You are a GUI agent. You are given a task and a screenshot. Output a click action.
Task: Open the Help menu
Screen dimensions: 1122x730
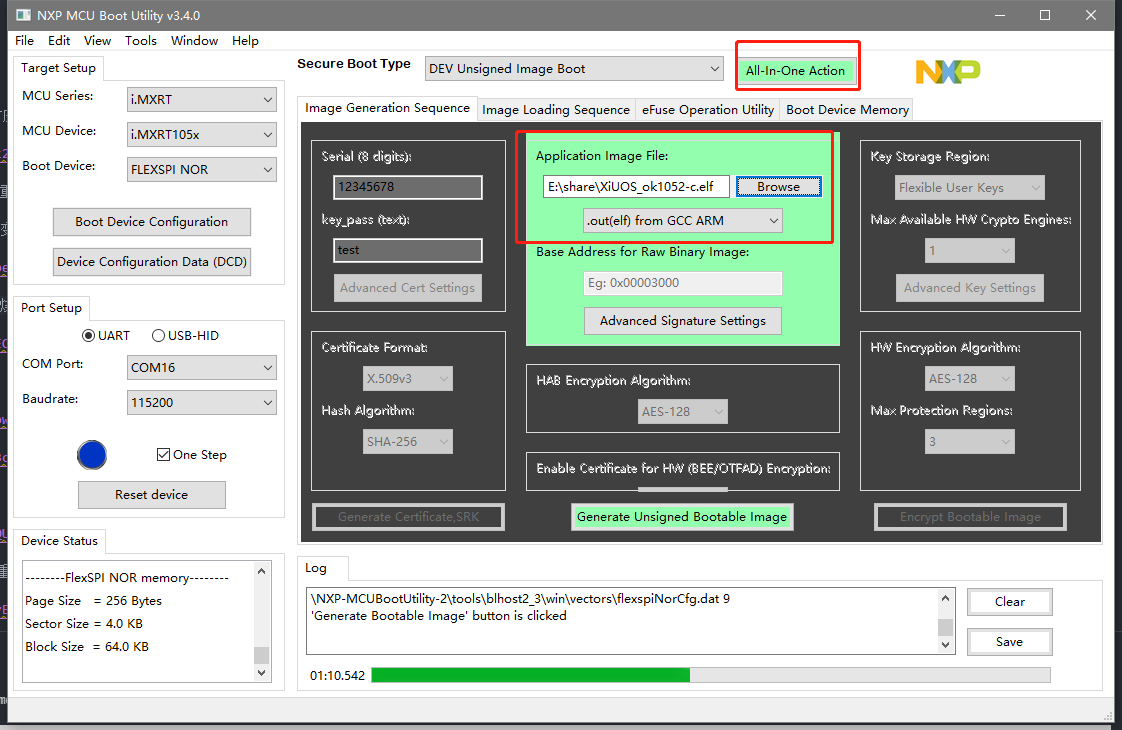click(x=245, y=41)
